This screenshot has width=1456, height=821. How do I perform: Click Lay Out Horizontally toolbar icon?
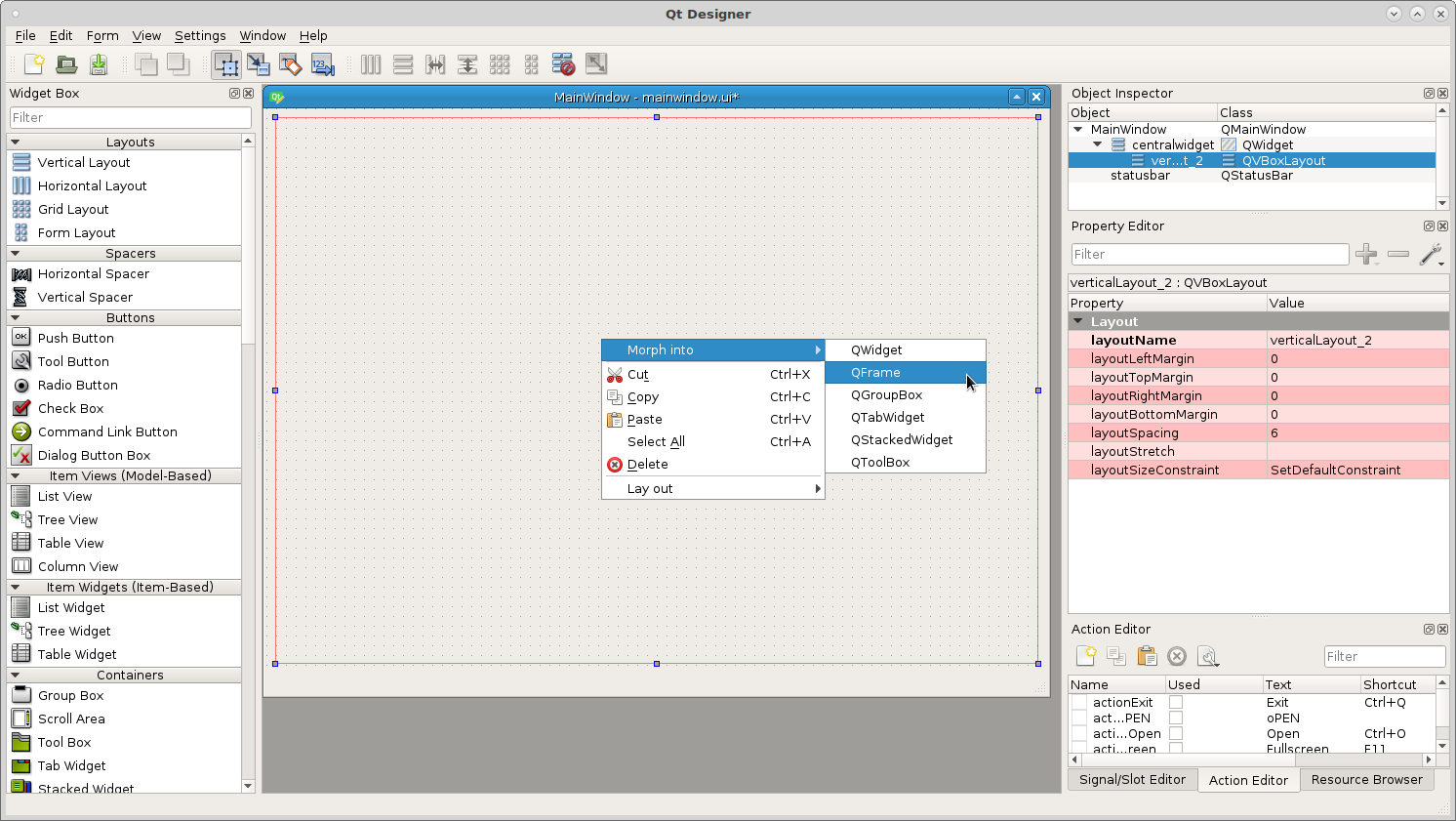[371, 64]
